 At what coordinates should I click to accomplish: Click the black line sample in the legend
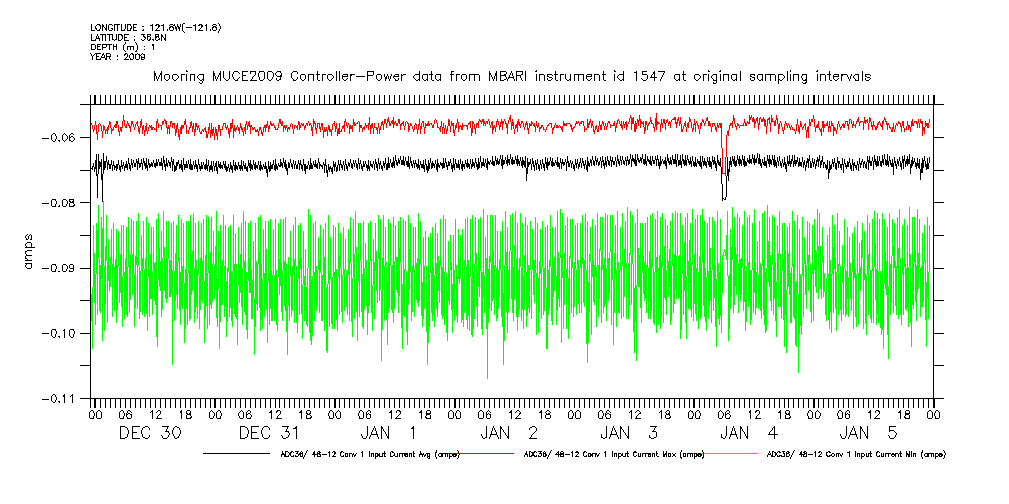pyautogui.click(x=238, y=454)
